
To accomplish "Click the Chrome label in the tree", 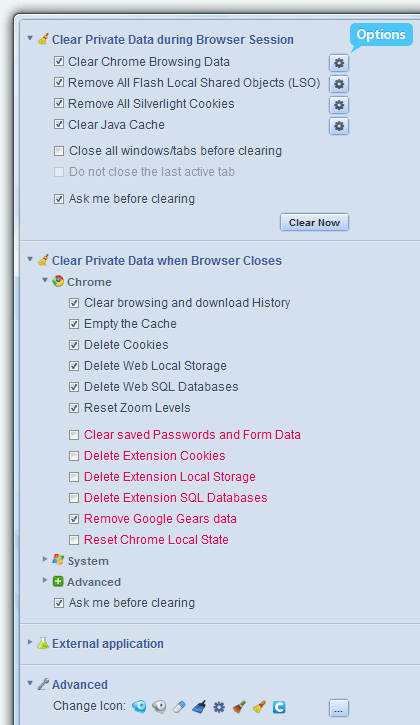I will pos(89,282).
